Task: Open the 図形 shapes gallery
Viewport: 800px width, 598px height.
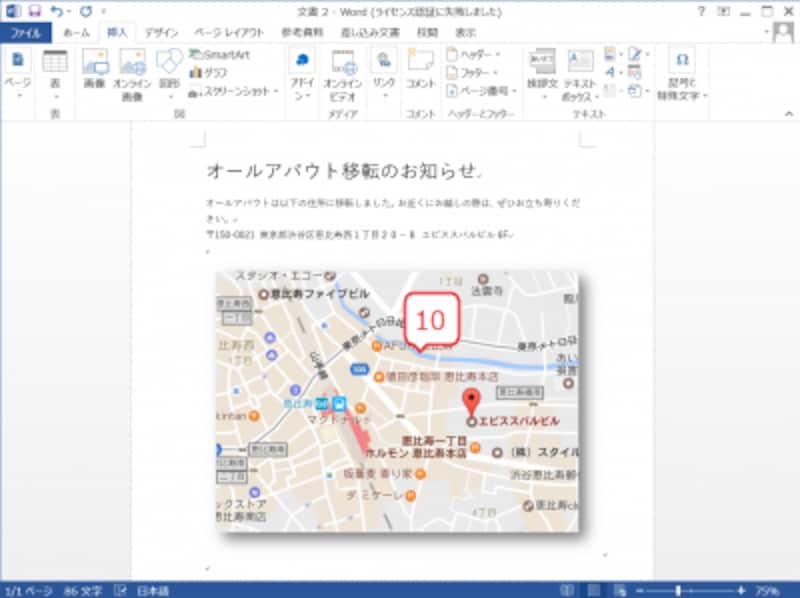Action: (169, 74)
